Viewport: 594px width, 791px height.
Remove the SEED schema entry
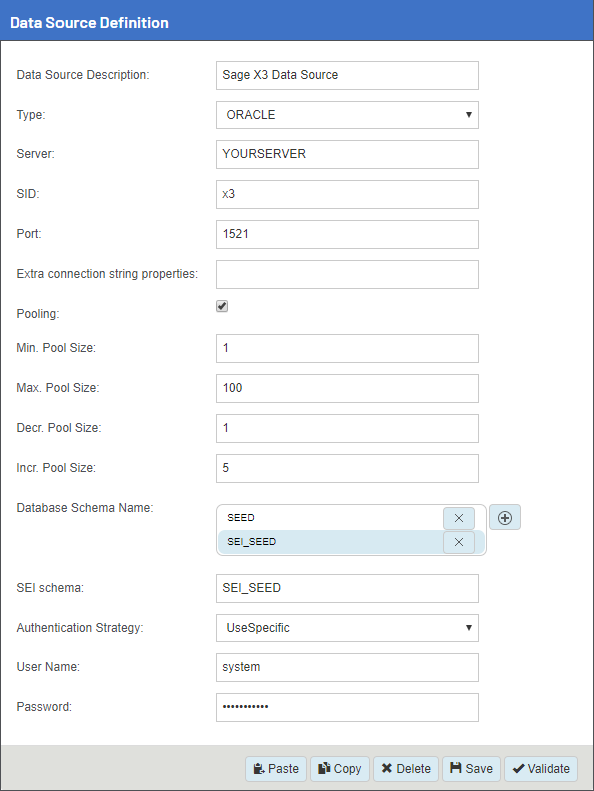point(459,518)
